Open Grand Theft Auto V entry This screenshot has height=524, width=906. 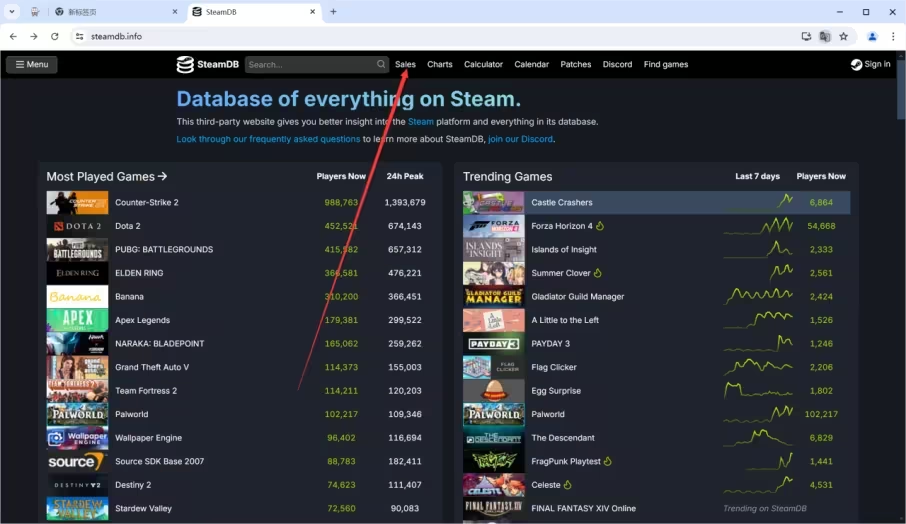(152, 367)
